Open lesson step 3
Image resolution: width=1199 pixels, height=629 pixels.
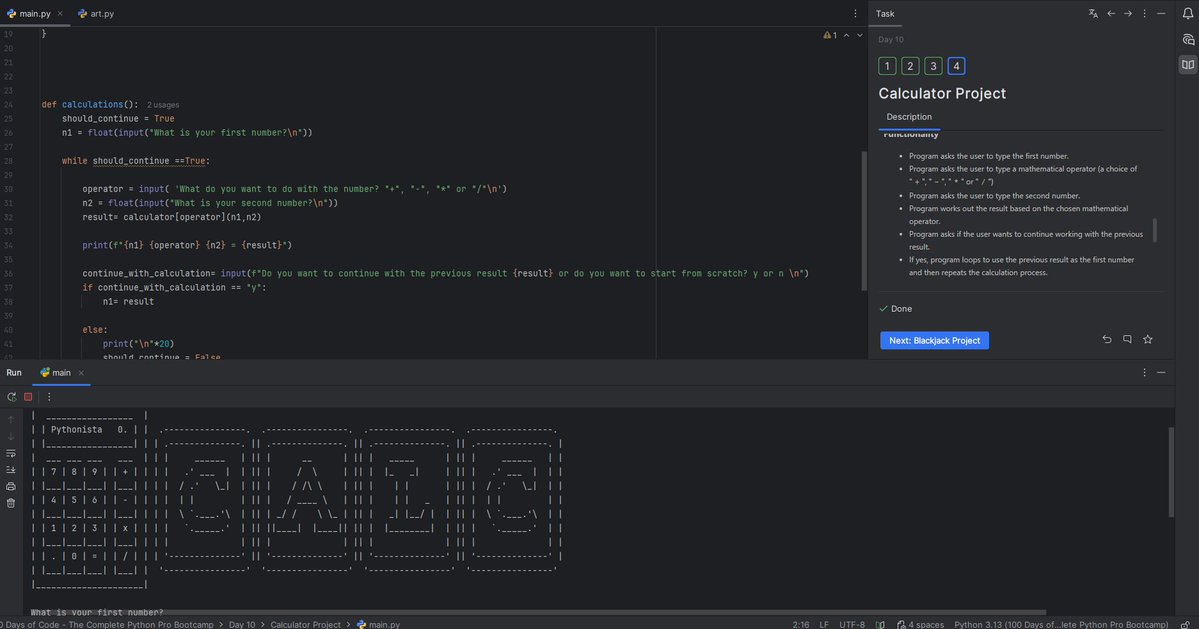[x=933, y=66]
